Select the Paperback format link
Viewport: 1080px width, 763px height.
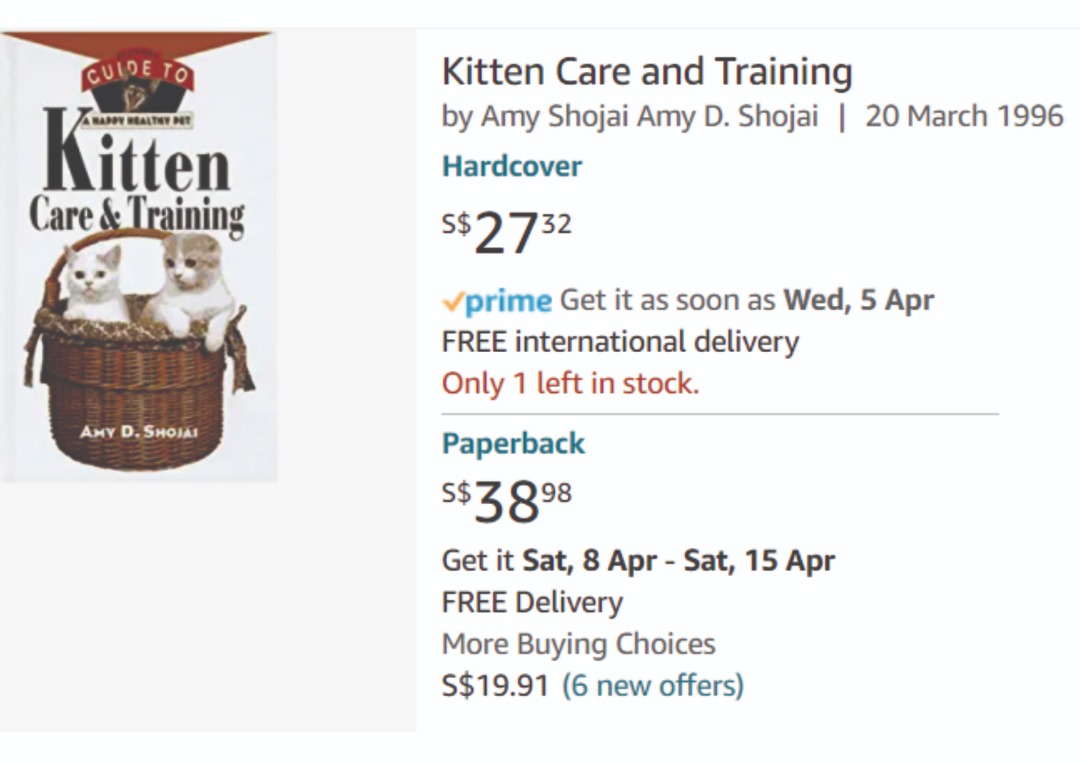coord(513,443)
